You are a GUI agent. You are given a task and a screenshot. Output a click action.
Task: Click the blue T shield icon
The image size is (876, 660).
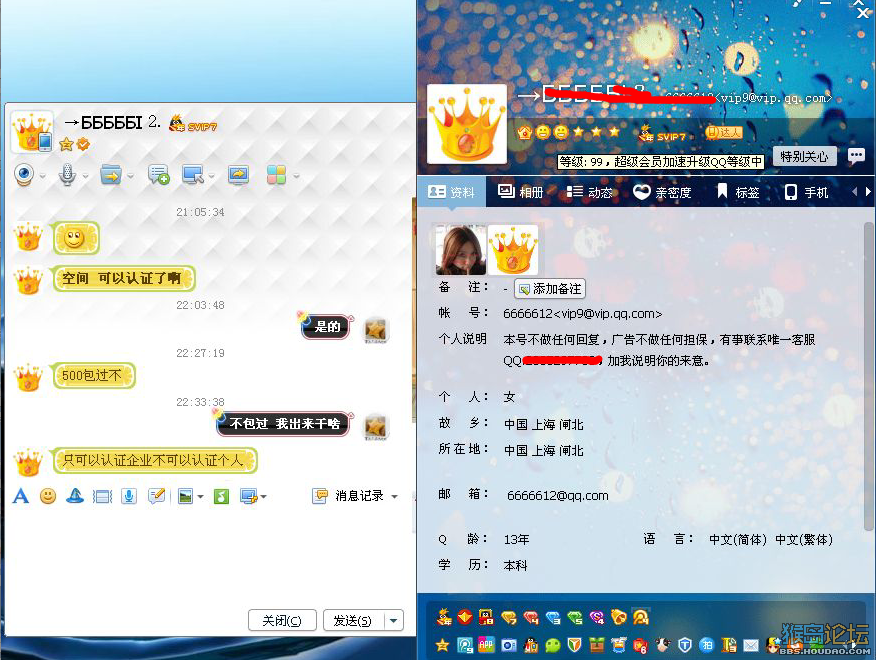pyautogui.click(x=685, y=645)
